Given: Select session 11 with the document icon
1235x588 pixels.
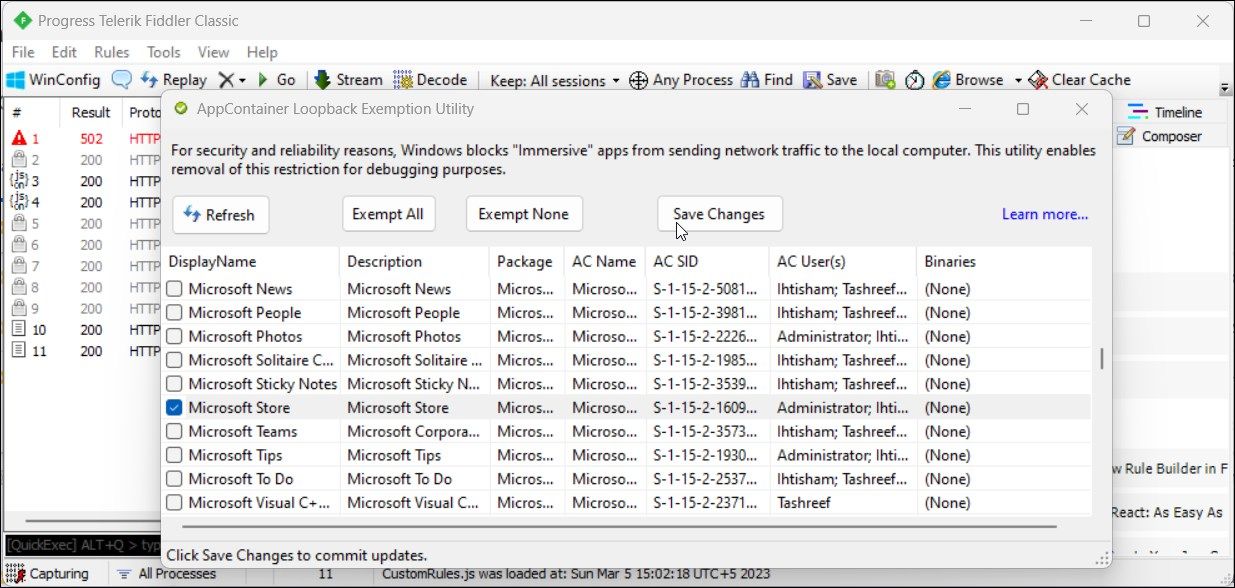Looking at the screenshot, I should tap(19, 351).
